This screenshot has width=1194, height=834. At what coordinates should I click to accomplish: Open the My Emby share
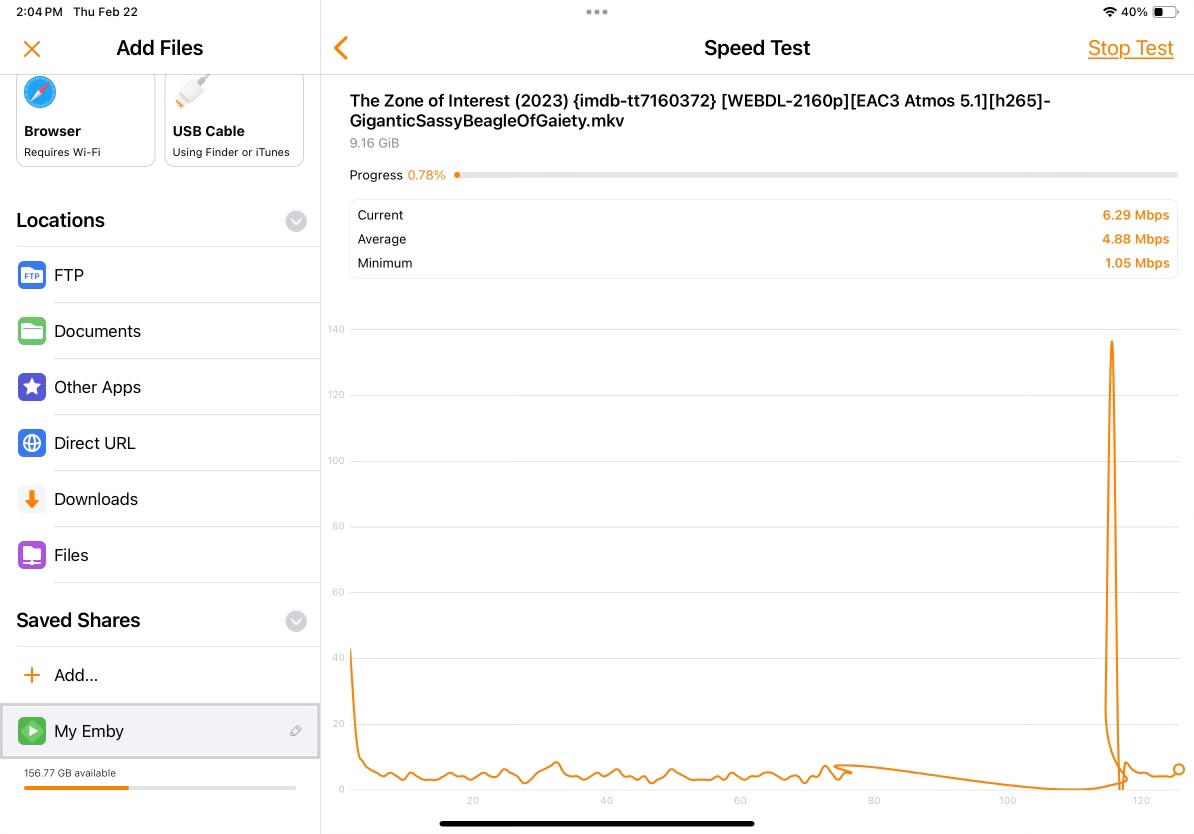[x=150, y=731]
